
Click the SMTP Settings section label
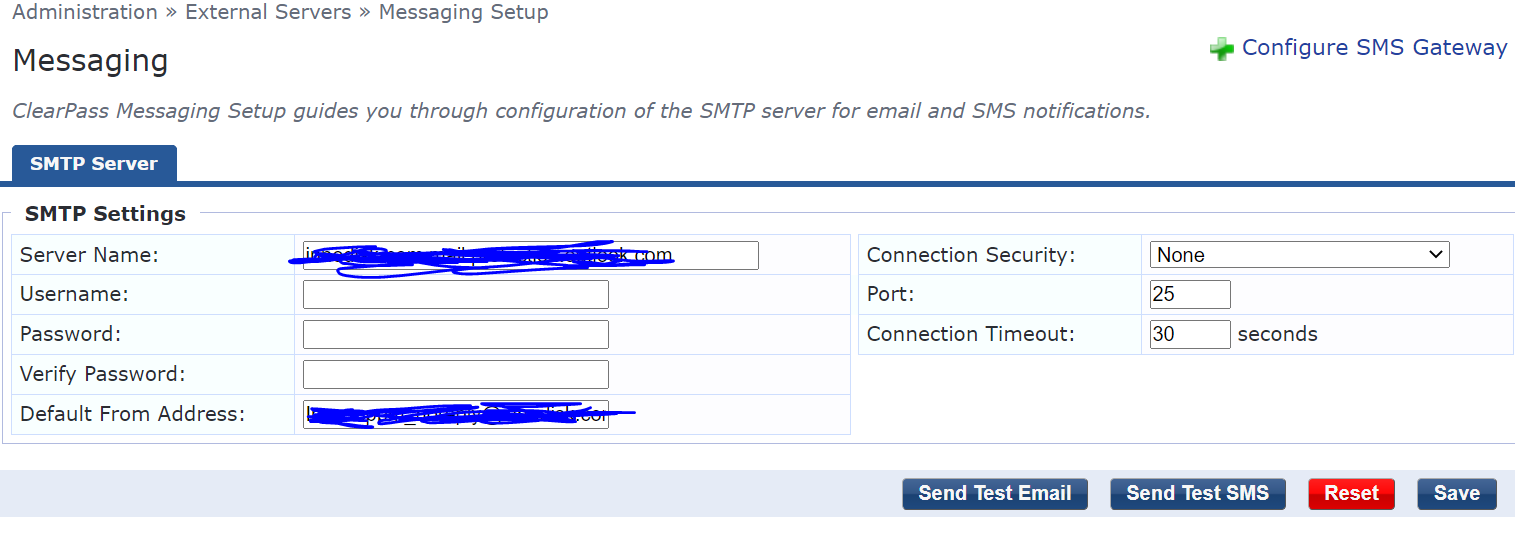pyautogui.click(x=105, y=214)
